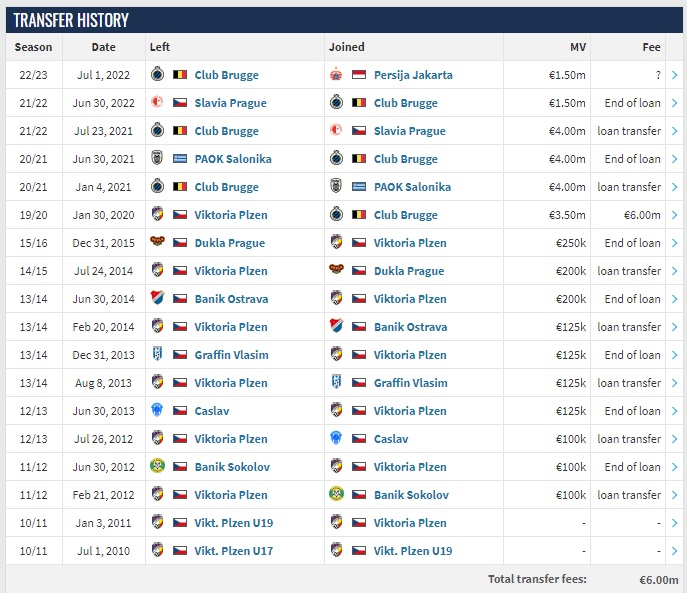Viewport: 687px width, 593px height.
Task: Click the Banik Ostrava crest in the Joined column
Action: click(337, 327)
